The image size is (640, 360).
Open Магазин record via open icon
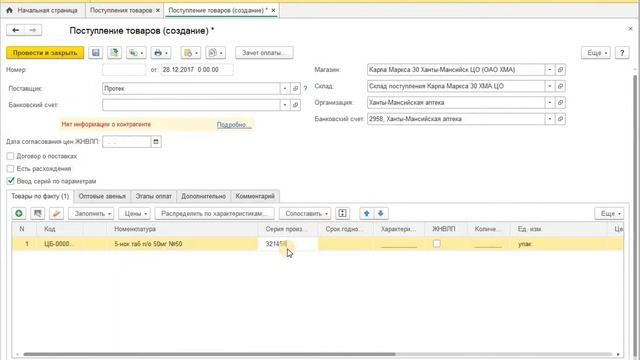560,70
